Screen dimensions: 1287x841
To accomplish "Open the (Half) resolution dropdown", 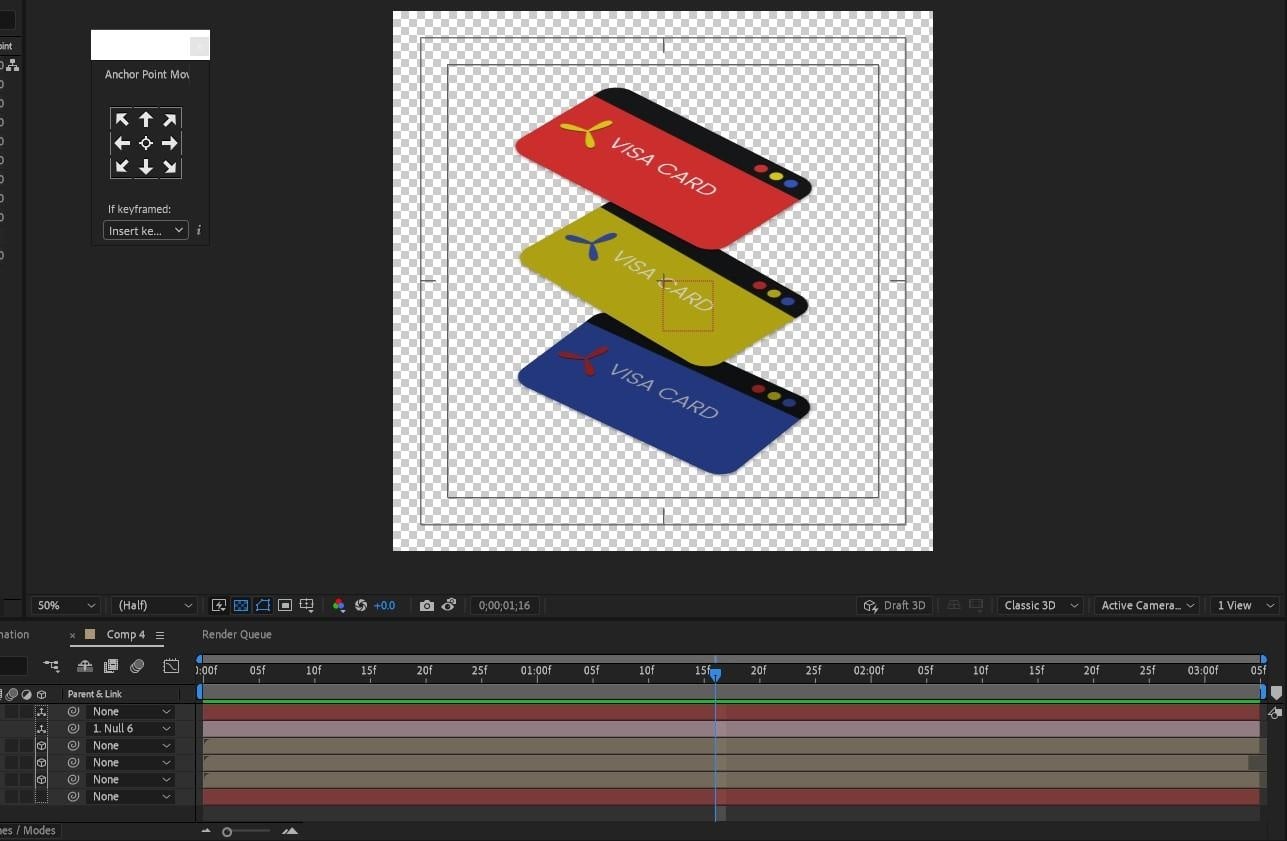I will (x=154, y=605).
